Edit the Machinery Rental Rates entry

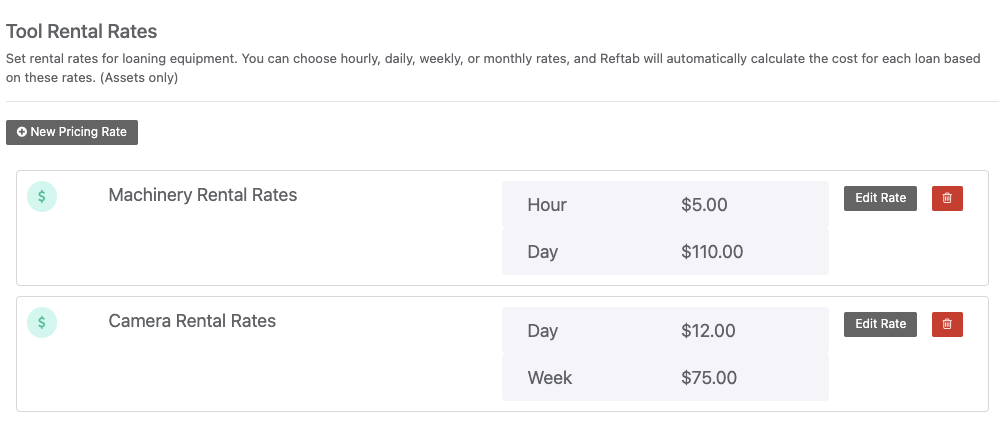[x=880, y=198]
